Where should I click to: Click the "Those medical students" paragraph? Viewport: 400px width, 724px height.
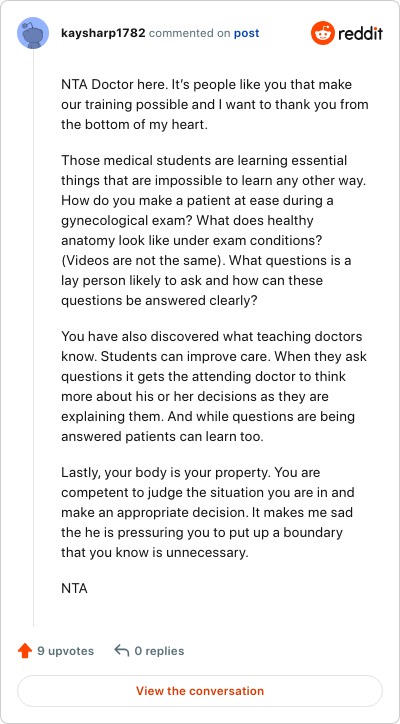click(x=213, y=230)
